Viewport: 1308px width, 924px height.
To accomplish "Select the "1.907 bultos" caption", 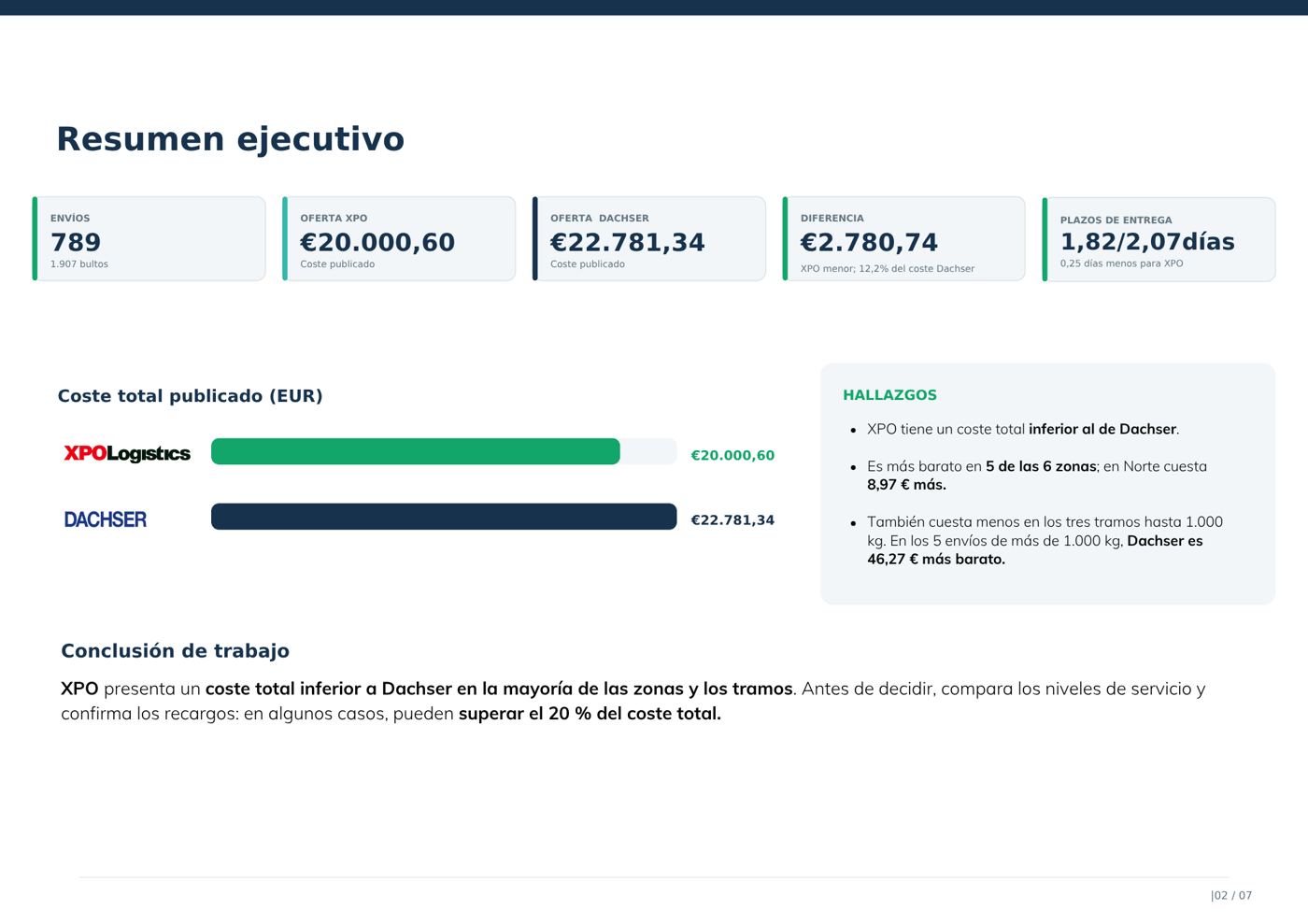I will coord(79,264).
